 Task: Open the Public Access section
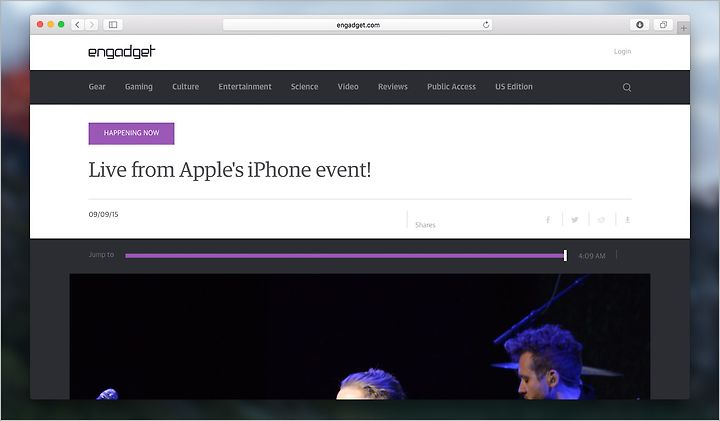[451, 87]
